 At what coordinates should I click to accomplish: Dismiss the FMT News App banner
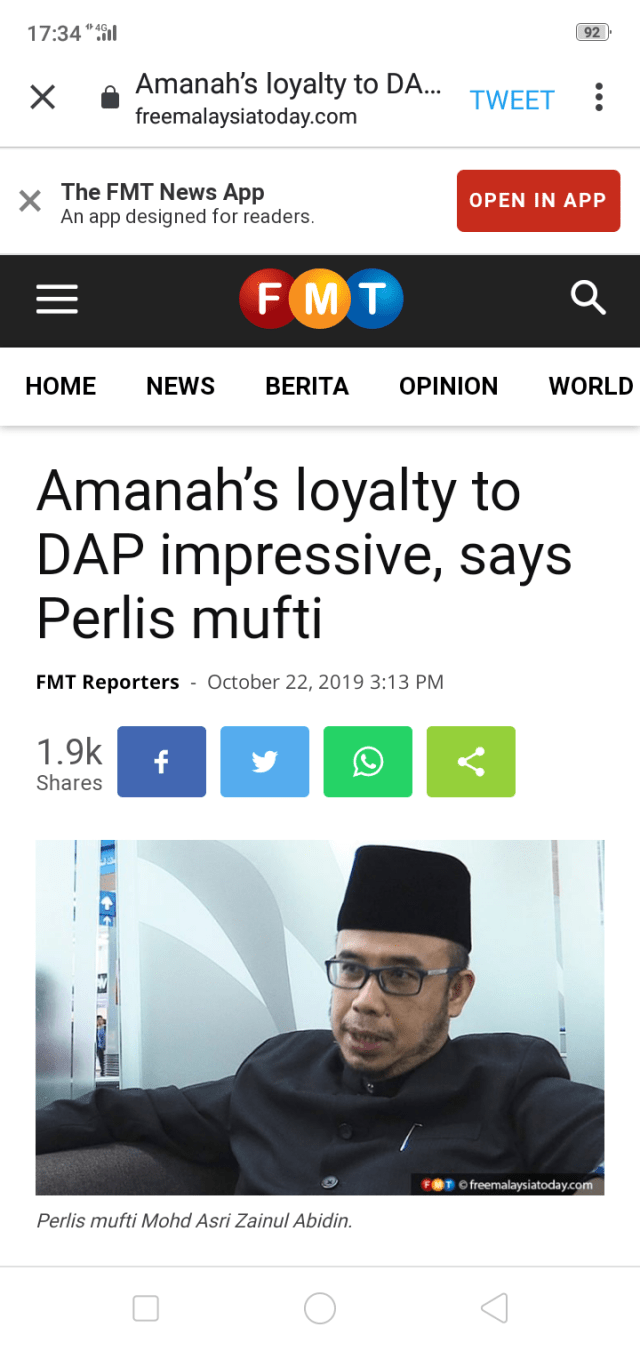[x=30, y=201]
